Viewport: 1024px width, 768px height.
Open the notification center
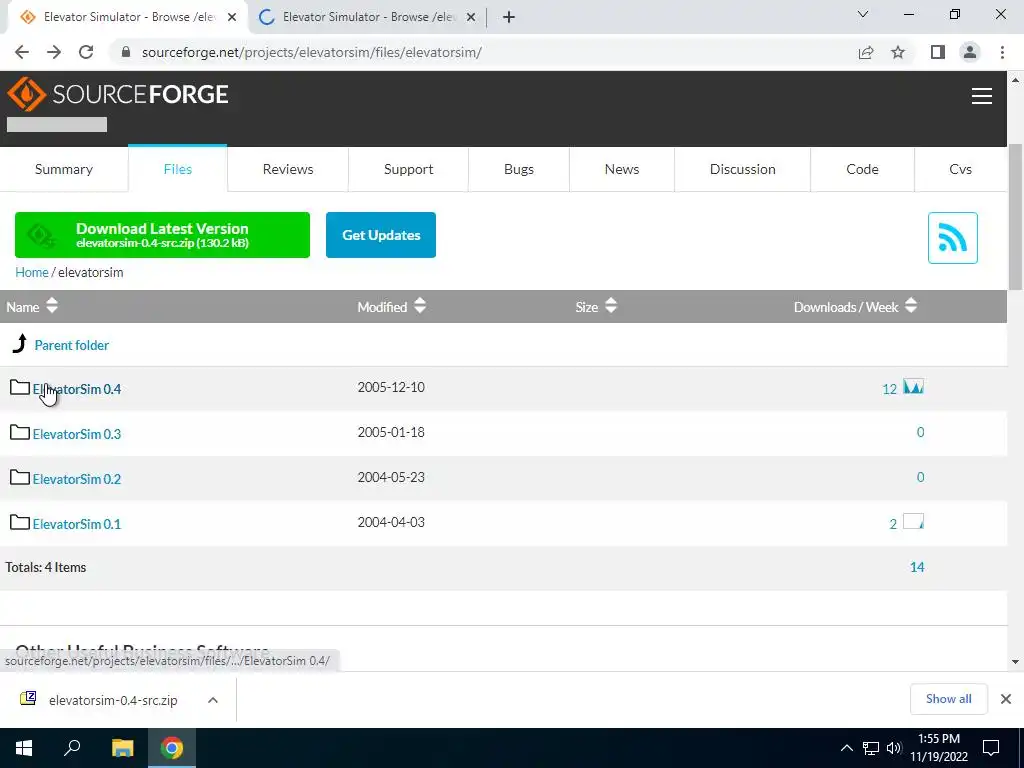(991, 748)
